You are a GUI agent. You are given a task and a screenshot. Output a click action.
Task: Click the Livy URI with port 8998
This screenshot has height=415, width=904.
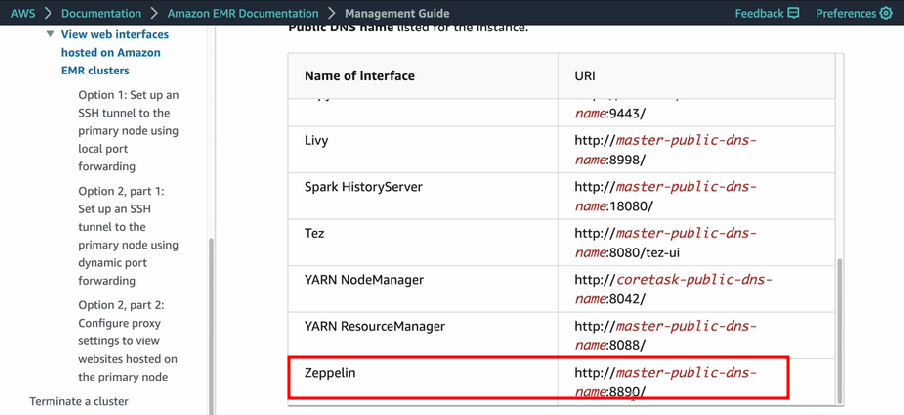coord(665,149)
